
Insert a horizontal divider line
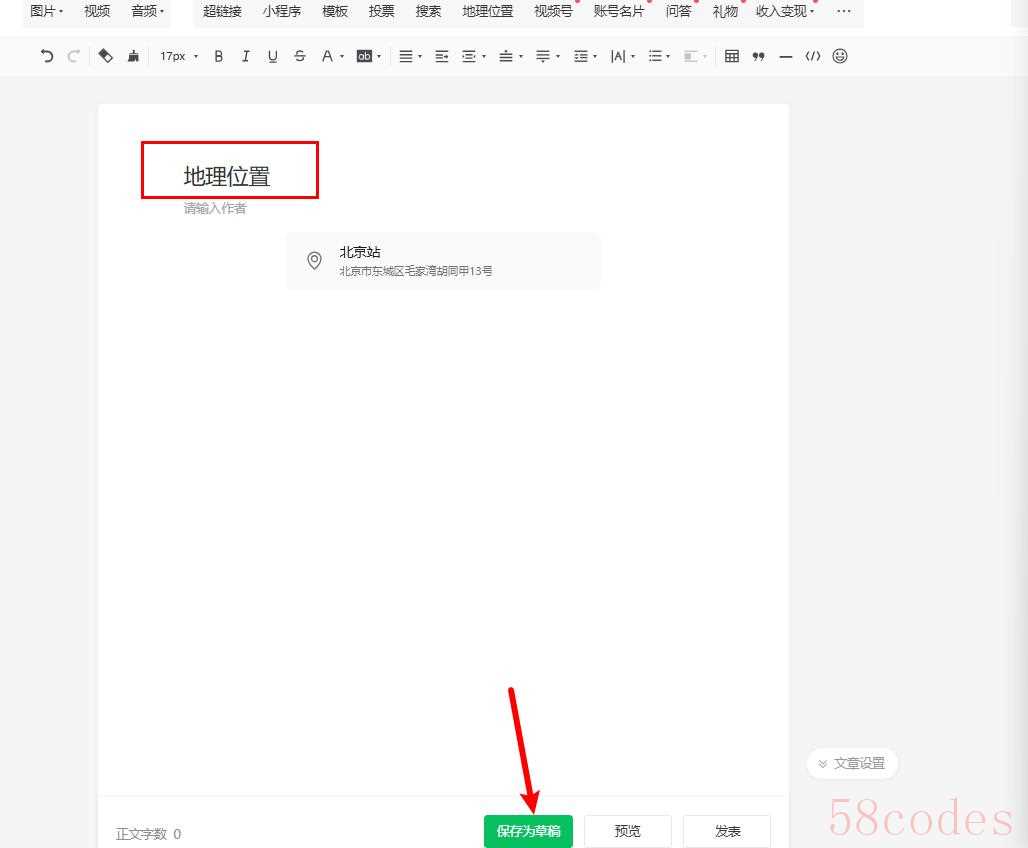786,56
